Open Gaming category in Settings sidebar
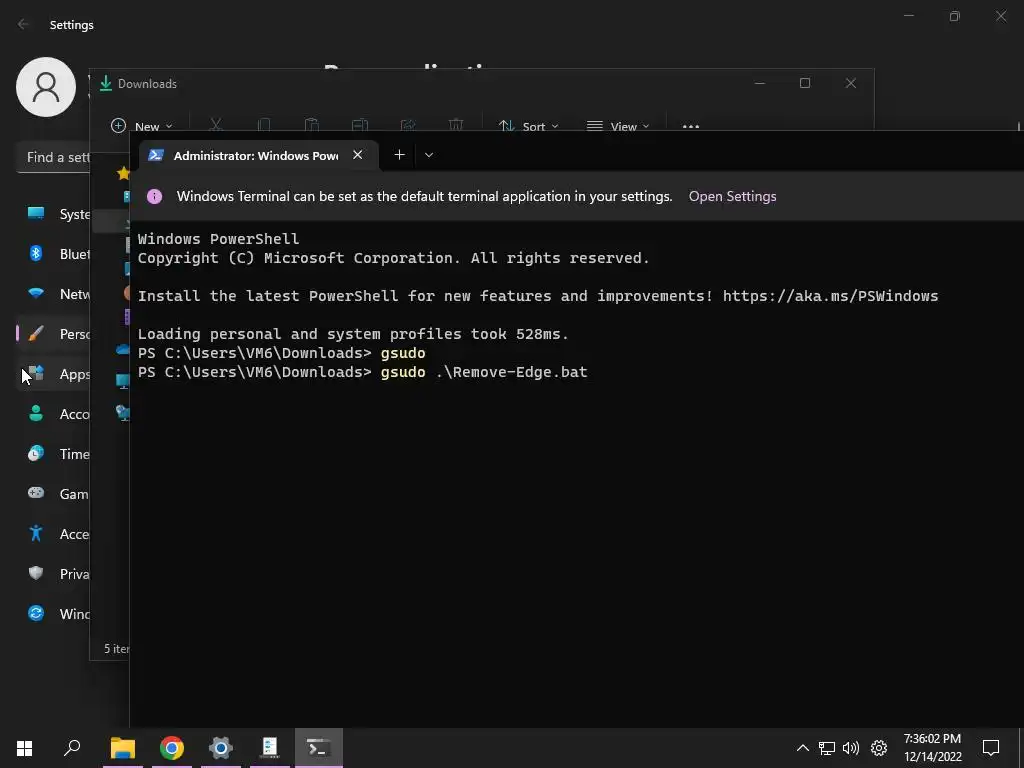 [x=52, y=494]
